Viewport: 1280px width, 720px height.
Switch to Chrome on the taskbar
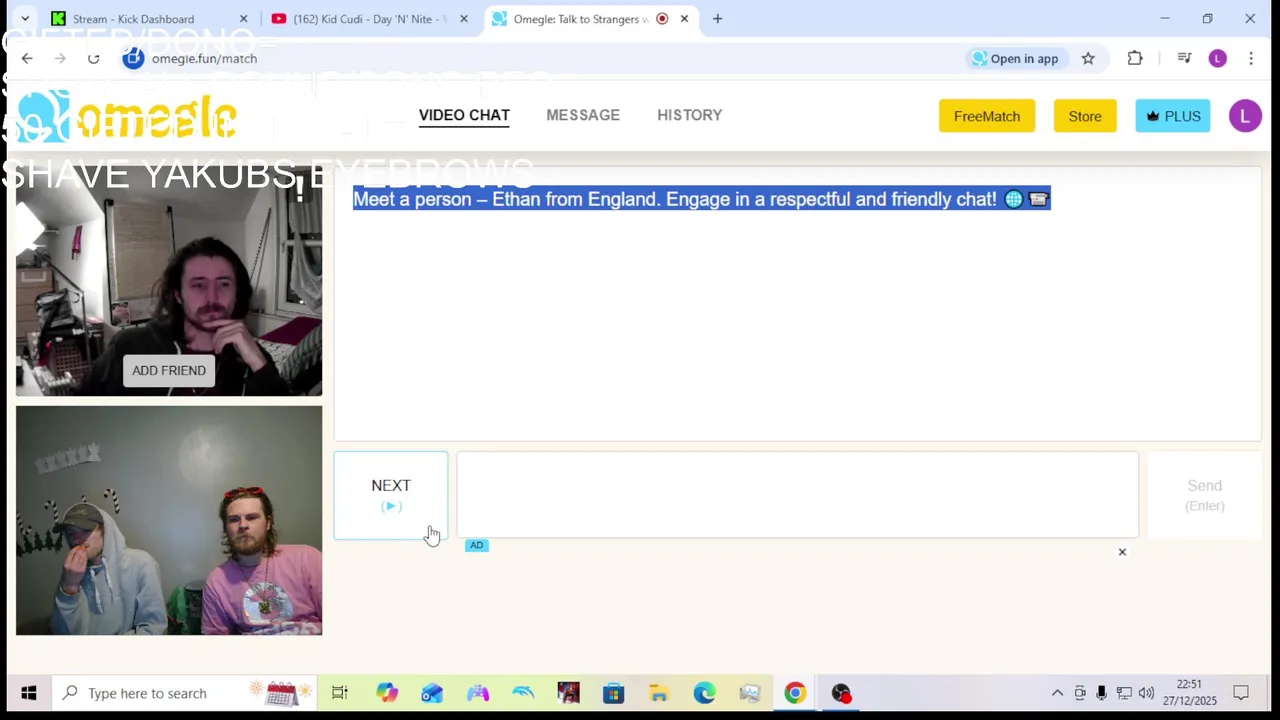tap(795, 693)
